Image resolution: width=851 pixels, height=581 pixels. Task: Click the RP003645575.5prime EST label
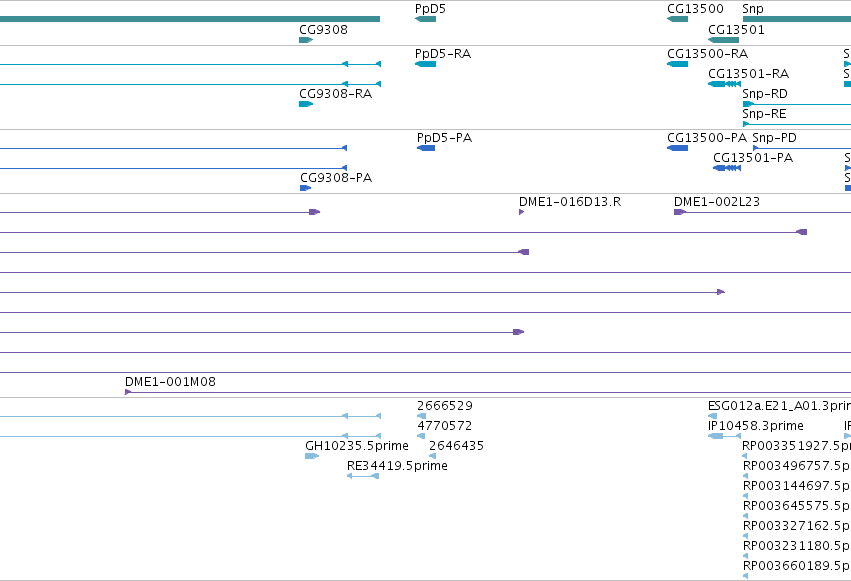pos(797,506)
